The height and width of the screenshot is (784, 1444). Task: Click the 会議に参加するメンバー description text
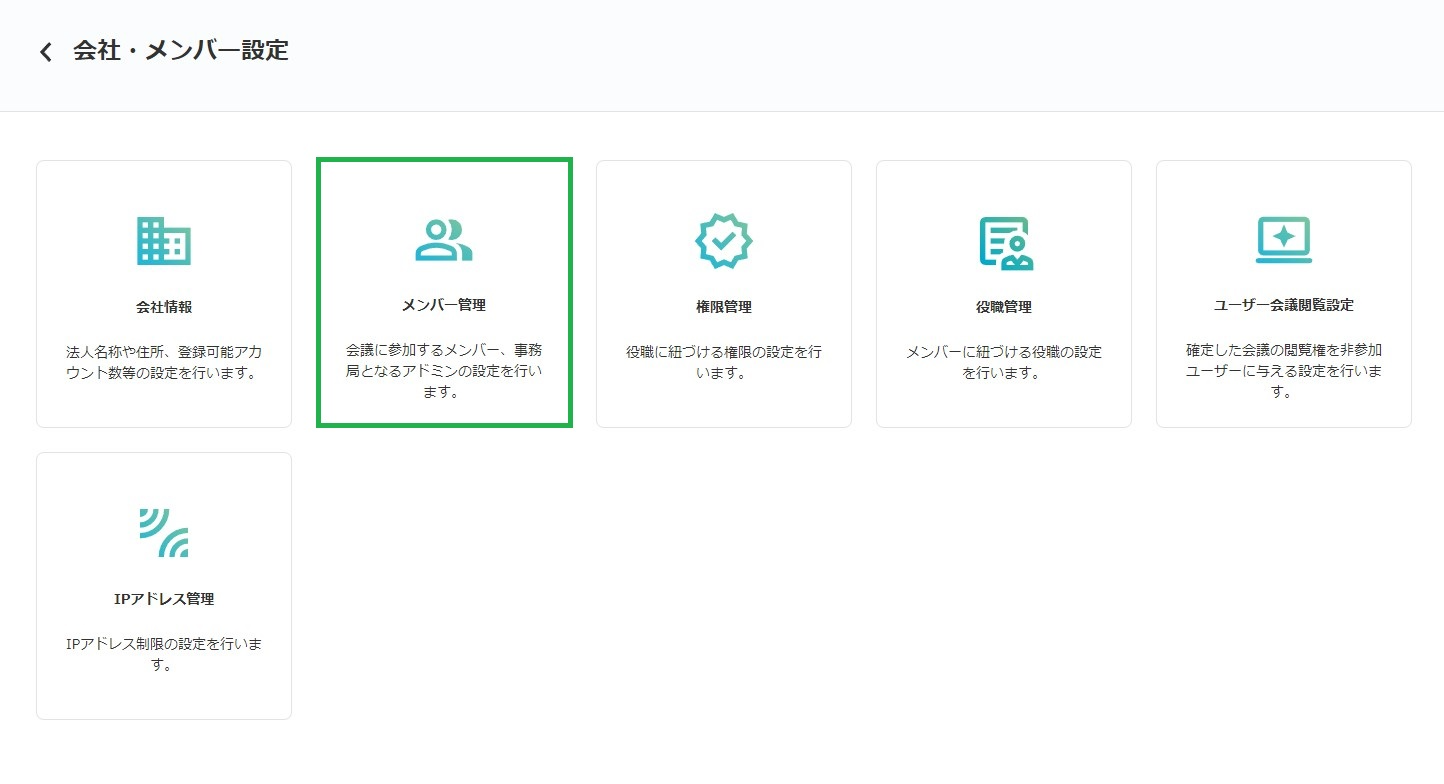[x=444, y=371]
